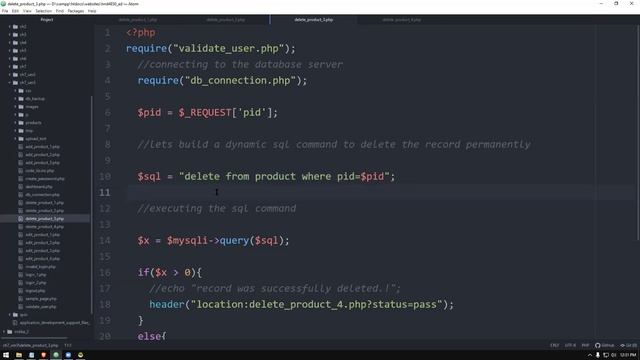Click the add_product_1.php file icon

21,147
